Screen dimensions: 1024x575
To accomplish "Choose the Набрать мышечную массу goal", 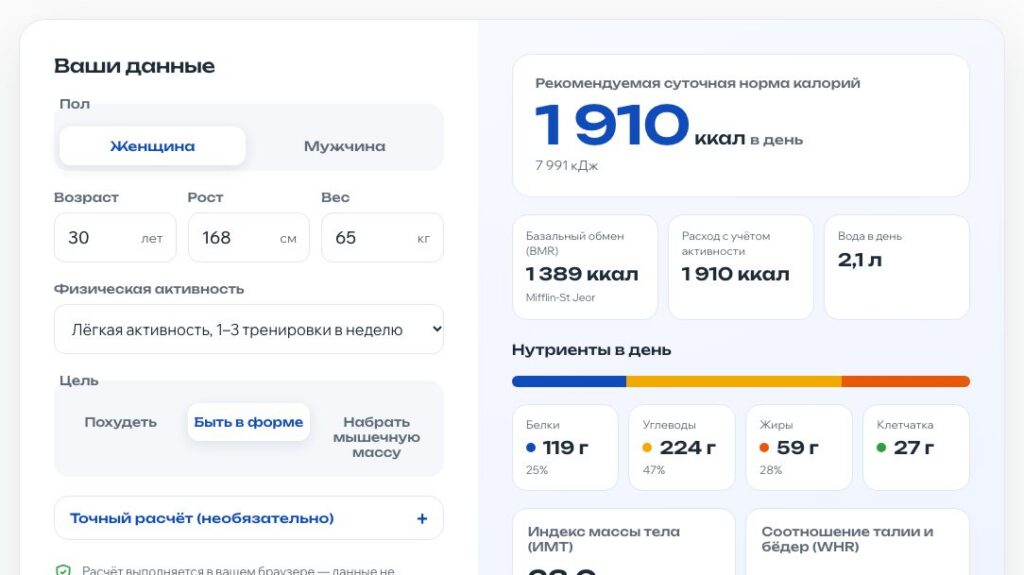I will [376, 437].
